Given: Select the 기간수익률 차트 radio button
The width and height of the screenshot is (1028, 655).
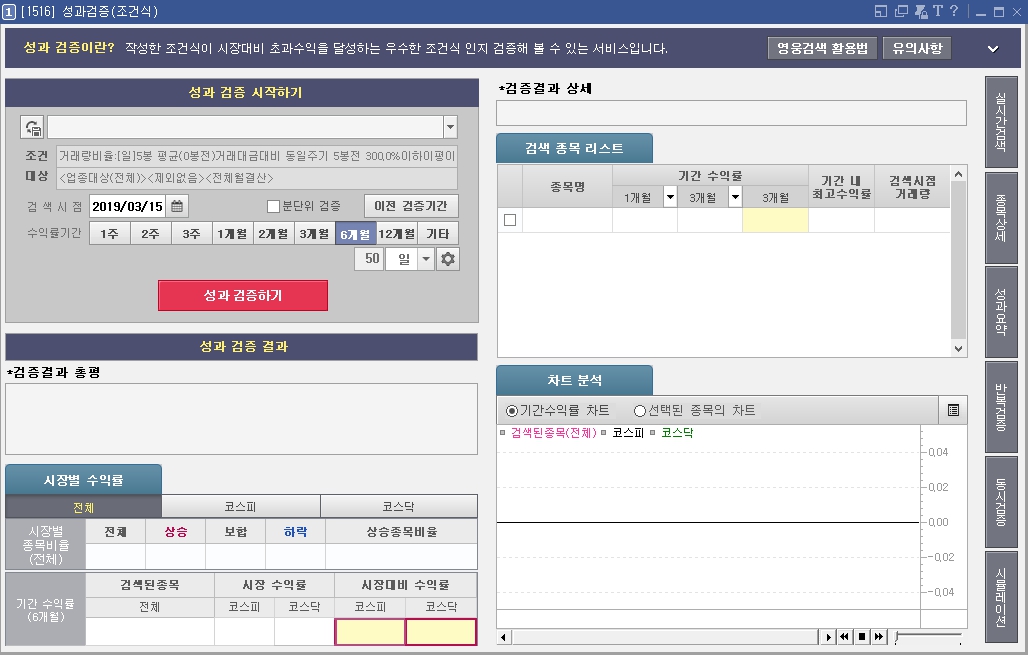Looking at the screenshot, I should point(512,411).
